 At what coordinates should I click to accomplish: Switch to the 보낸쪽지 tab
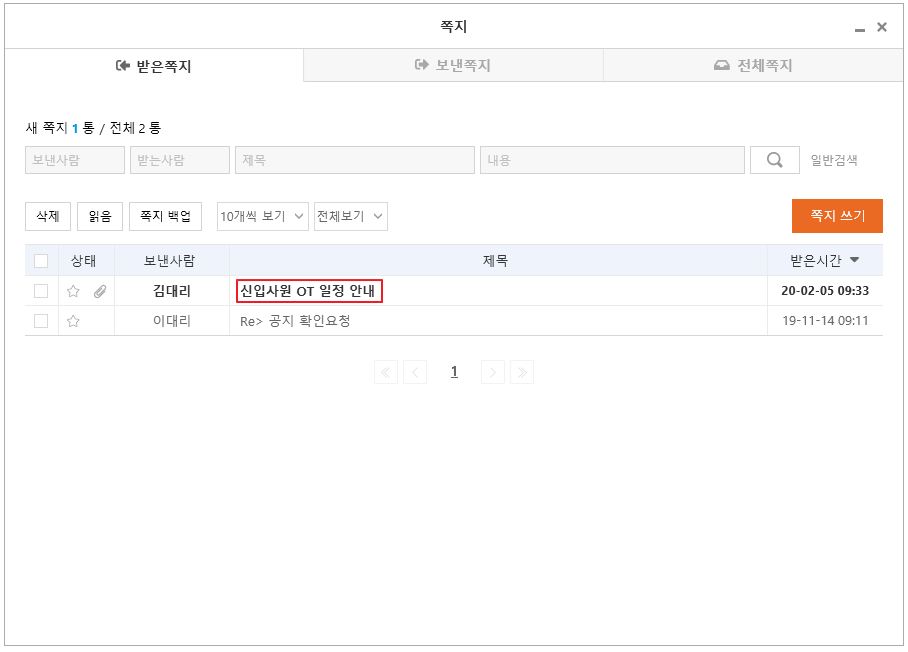(453, 66)
